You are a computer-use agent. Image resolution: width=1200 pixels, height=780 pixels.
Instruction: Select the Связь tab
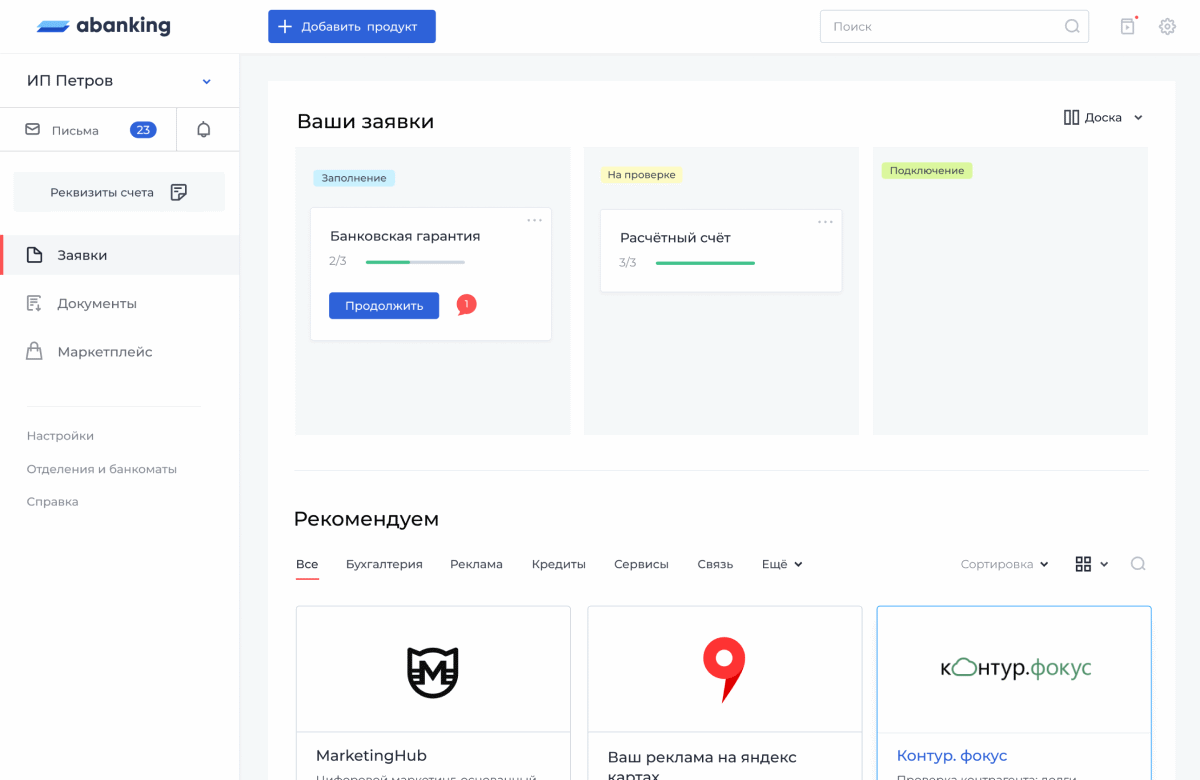tap(715, 564)
